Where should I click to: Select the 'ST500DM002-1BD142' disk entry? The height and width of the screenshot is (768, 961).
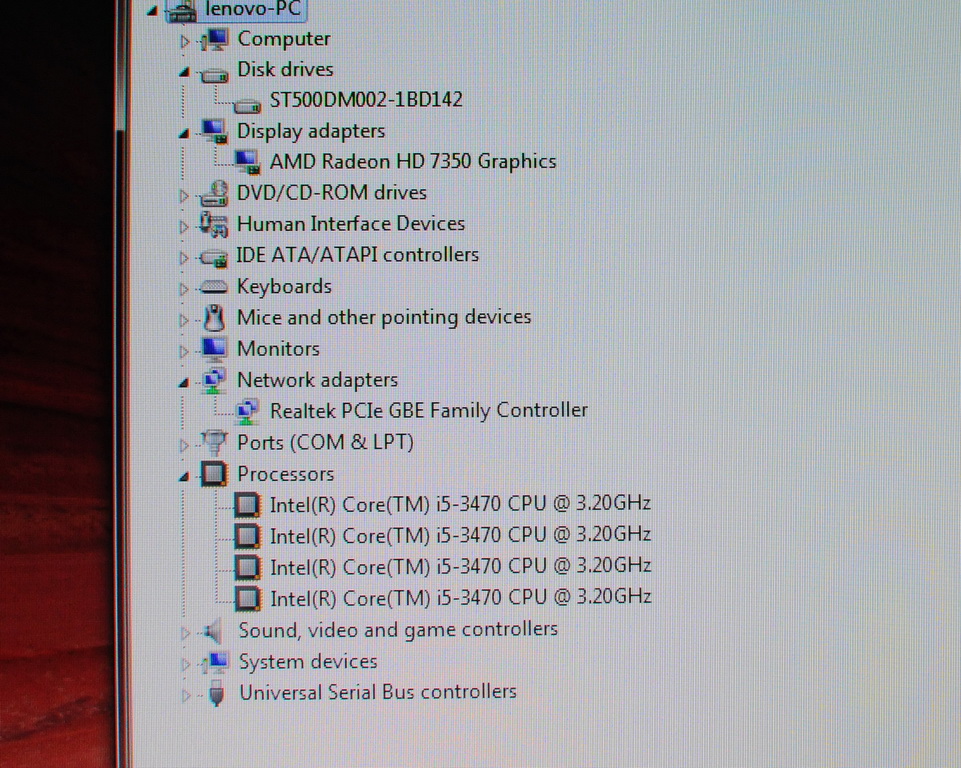click(367, 100)
